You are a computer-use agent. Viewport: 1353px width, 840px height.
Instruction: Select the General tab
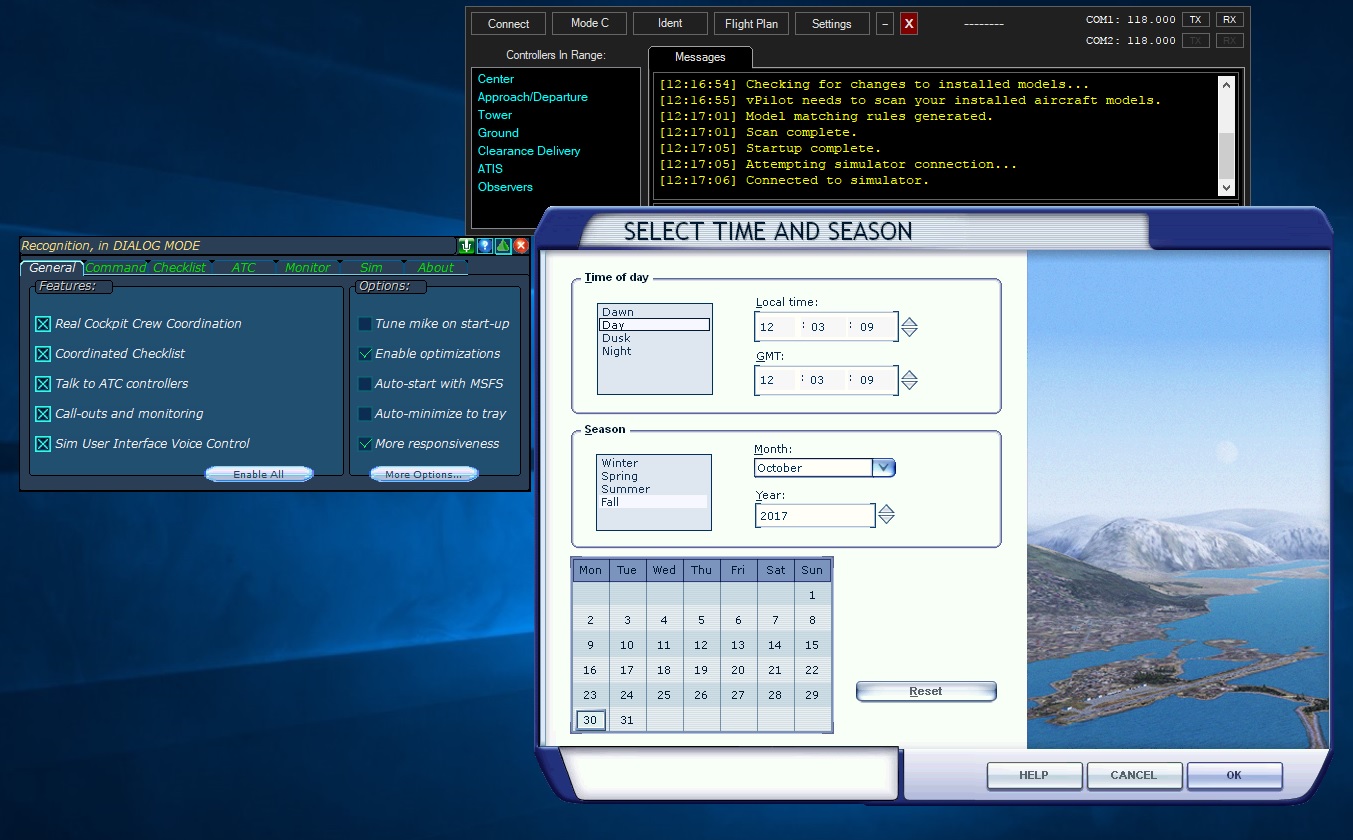[52, 268]
